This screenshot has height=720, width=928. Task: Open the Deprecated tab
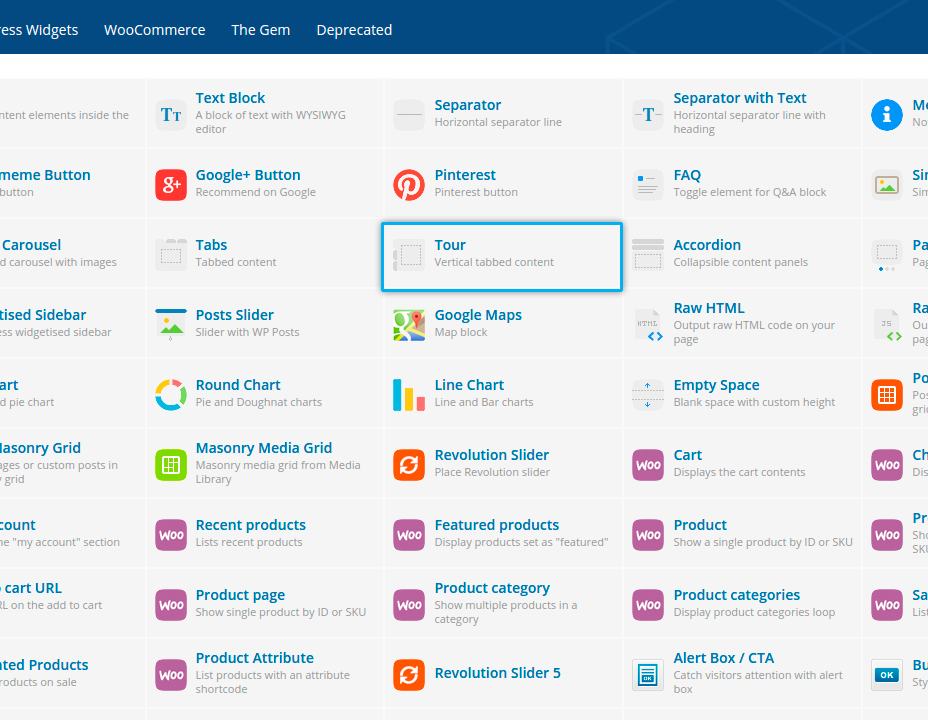(x=354, y=30)
